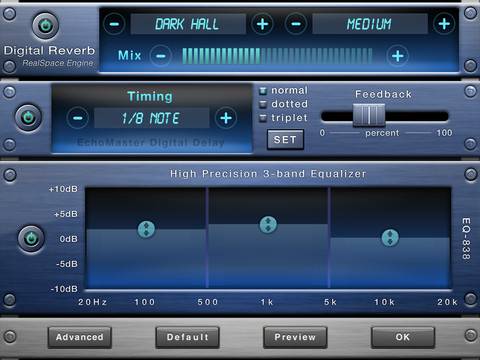Click the Feedback slider handle
Image resolution: width=480 pixels, height=360 pixels.
click(x=369, y=115)
